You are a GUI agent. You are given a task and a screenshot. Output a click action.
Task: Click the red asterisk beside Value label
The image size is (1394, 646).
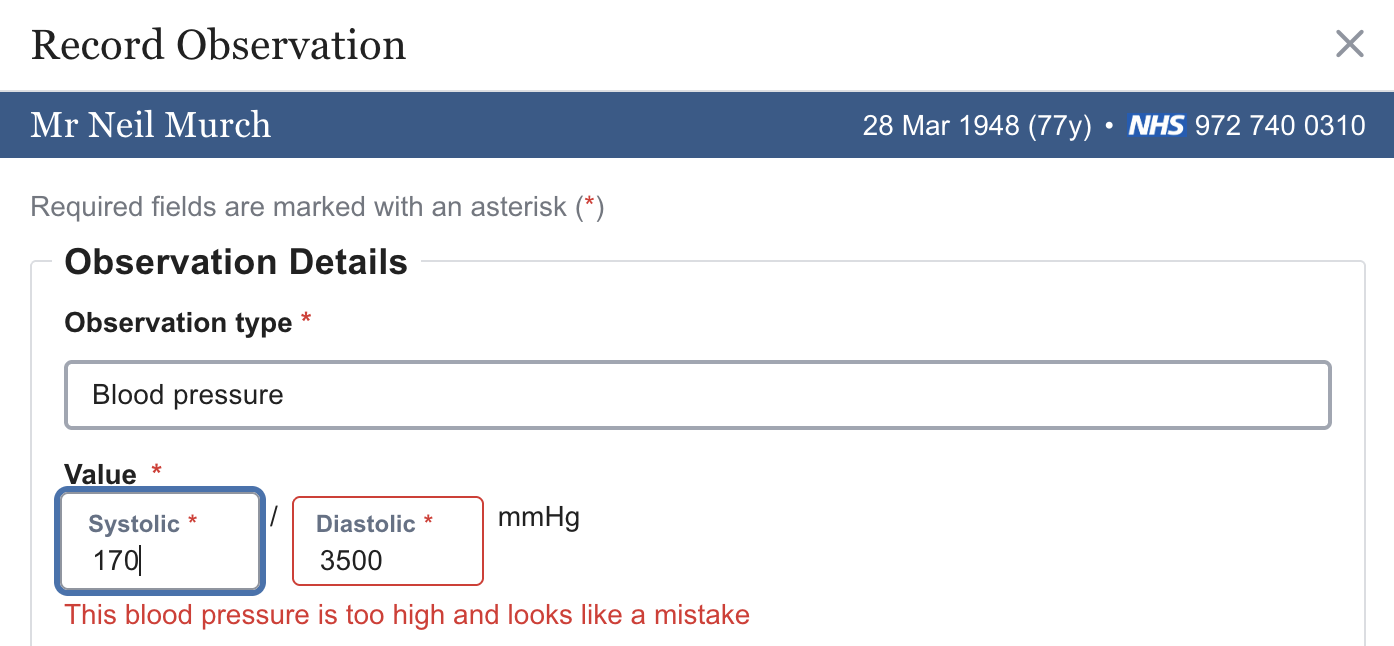point(156,470)
